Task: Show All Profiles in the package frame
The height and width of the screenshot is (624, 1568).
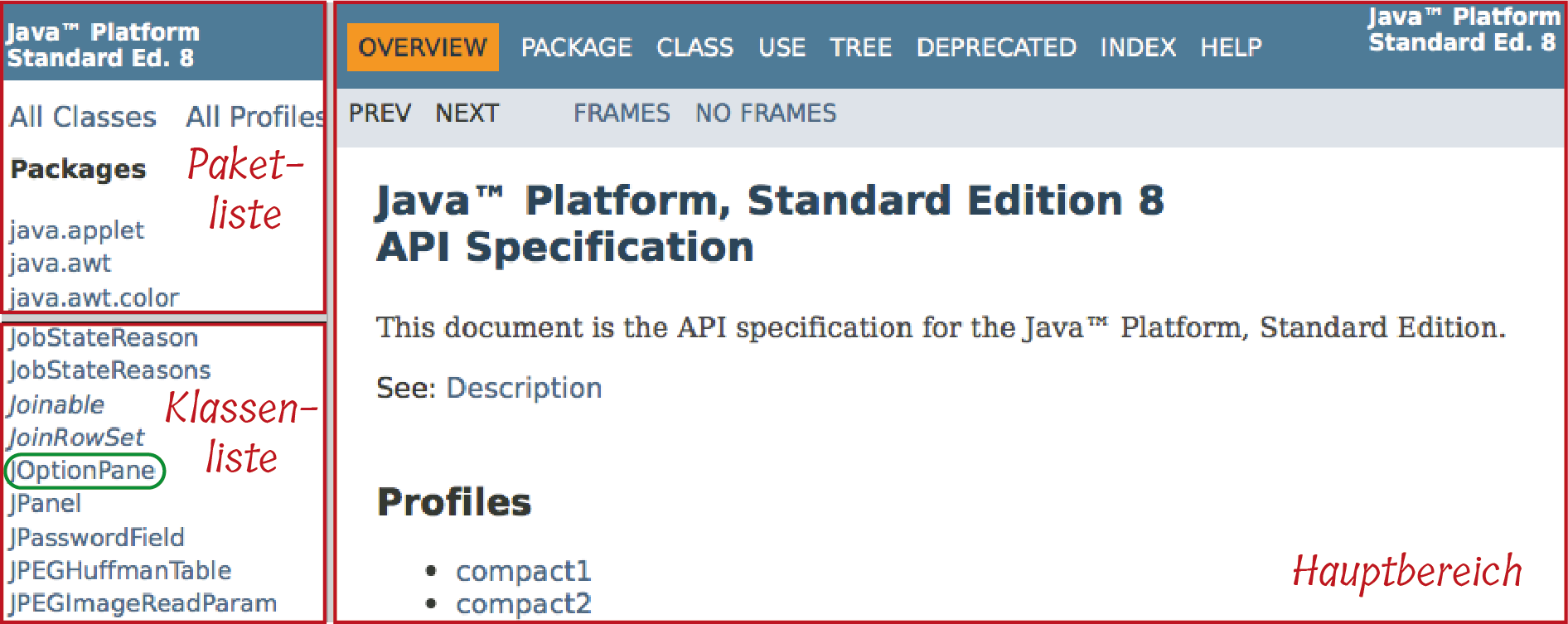Action: [x=254, y=117]
